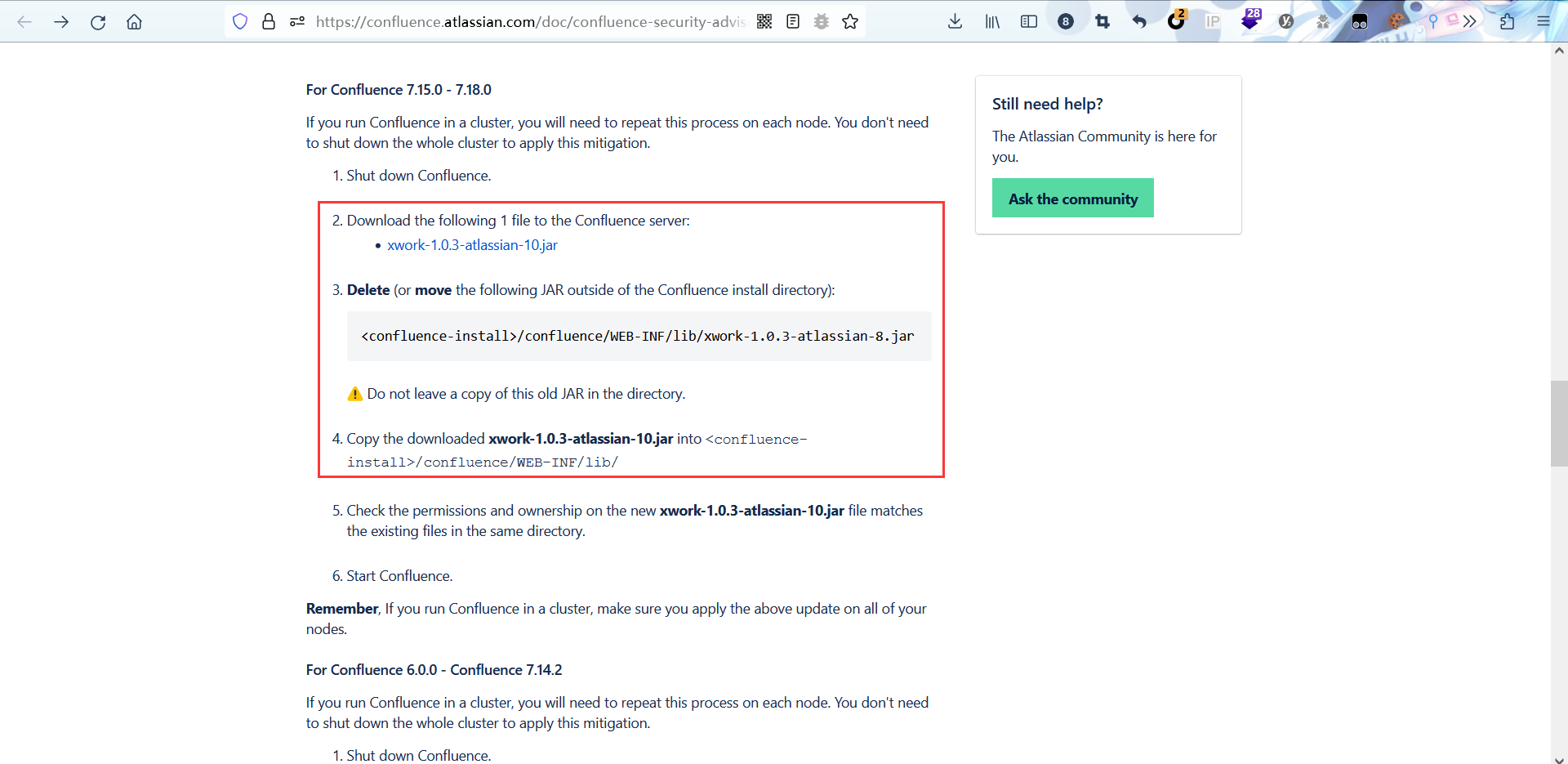Screen dimensions: 1568x764
Task: Bookmark this page with the star
Action: pos(850,22)
